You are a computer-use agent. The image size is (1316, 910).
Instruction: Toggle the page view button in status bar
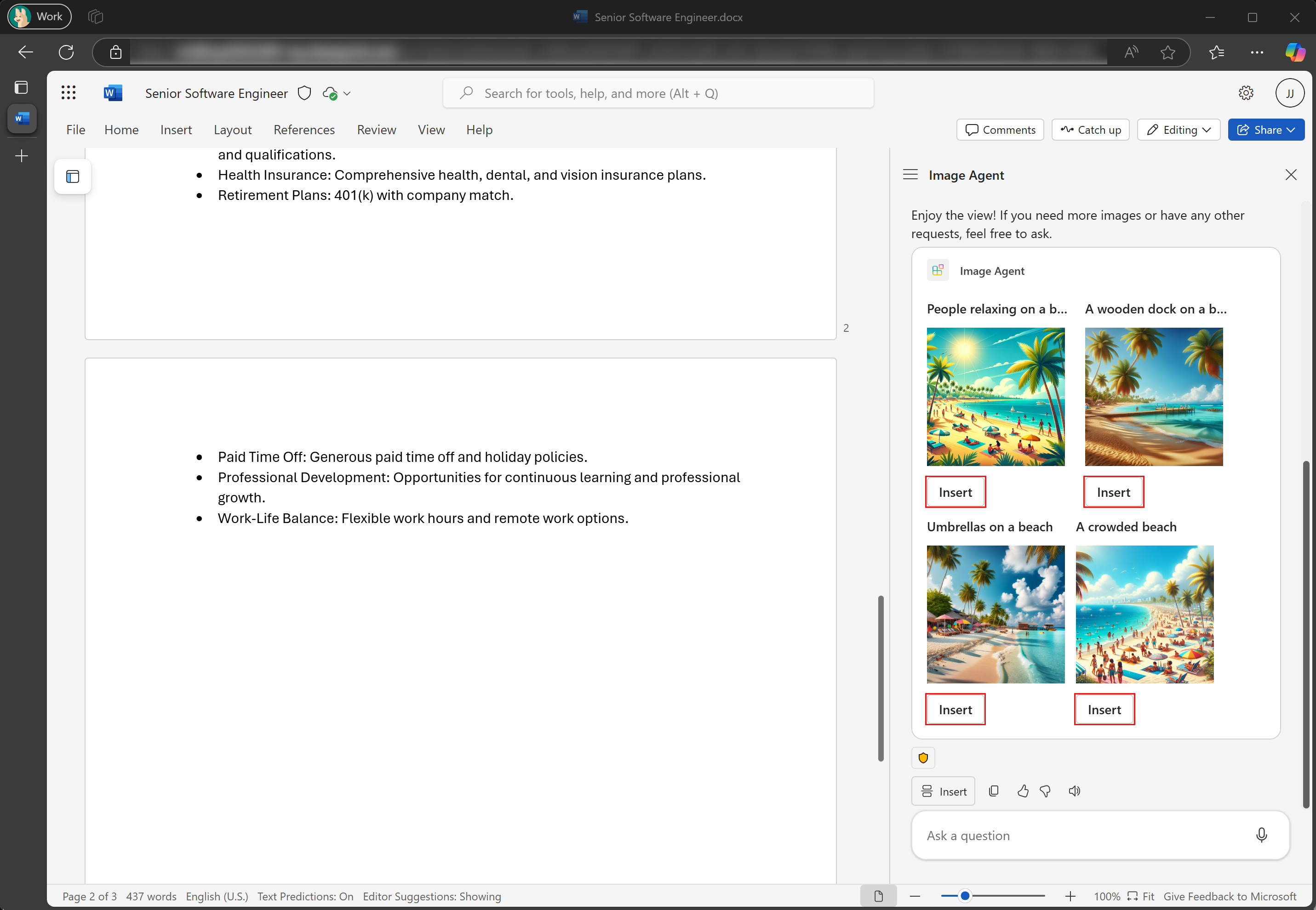coord(878,896)
